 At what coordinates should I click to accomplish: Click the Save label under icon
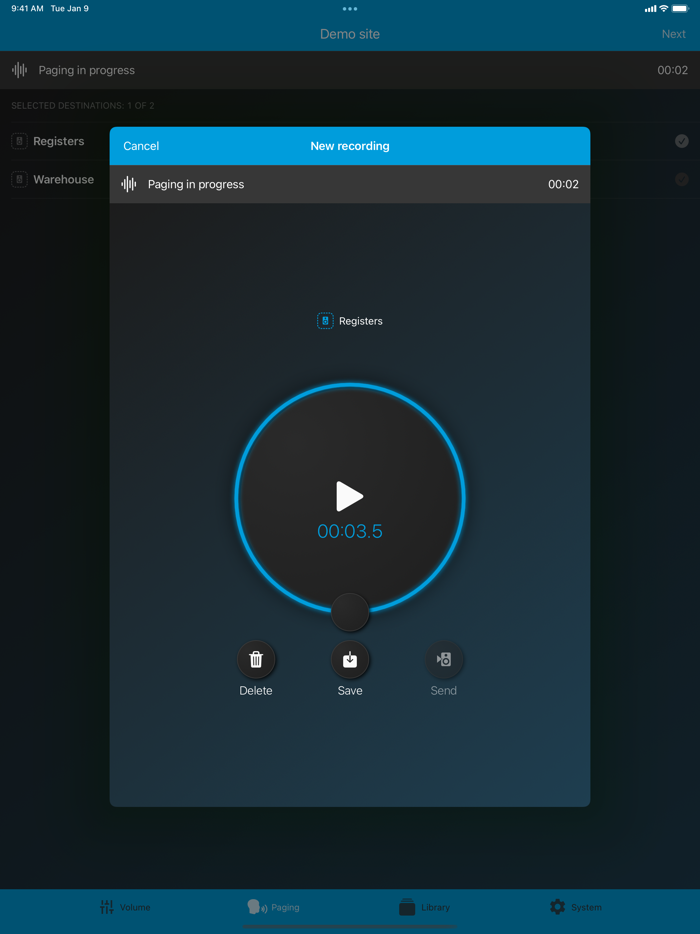[x=350, y=690]
